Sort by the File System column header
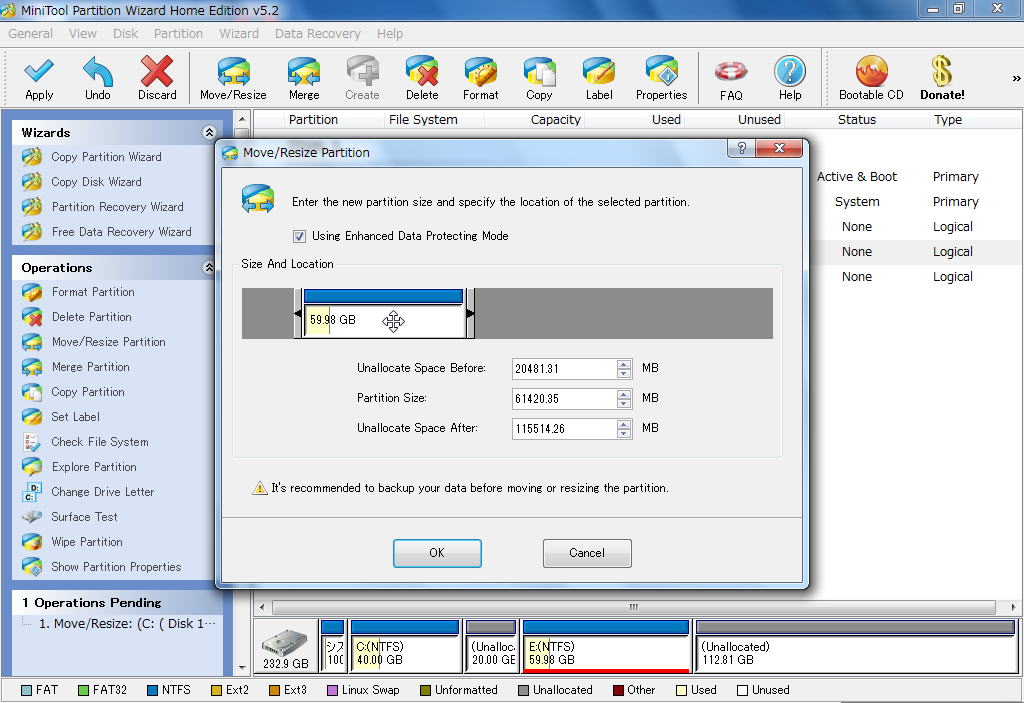The image size is (1024, 703). pos(423,120)
